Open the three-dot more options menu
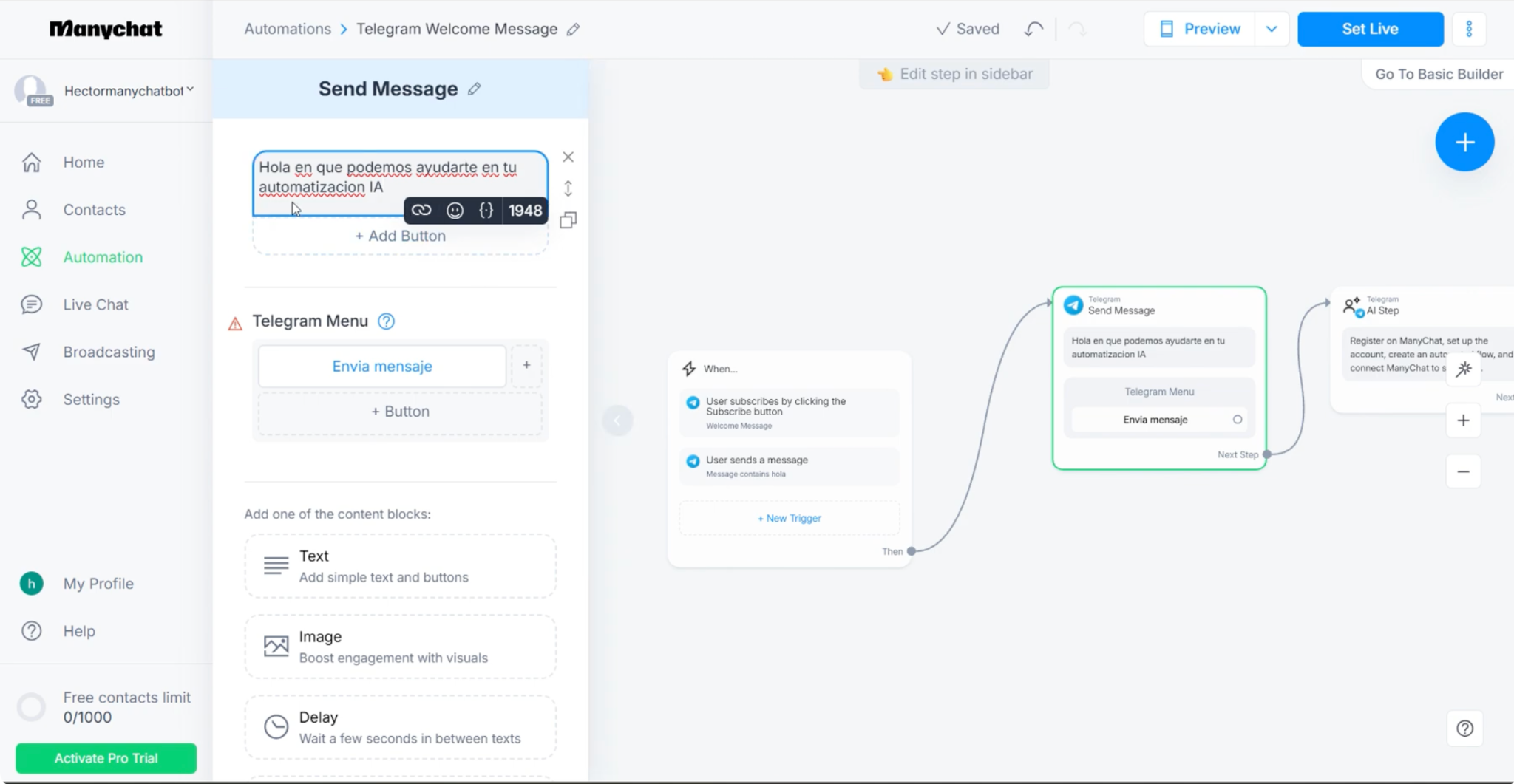1514x784 pixels. [x=1469, y=29]
